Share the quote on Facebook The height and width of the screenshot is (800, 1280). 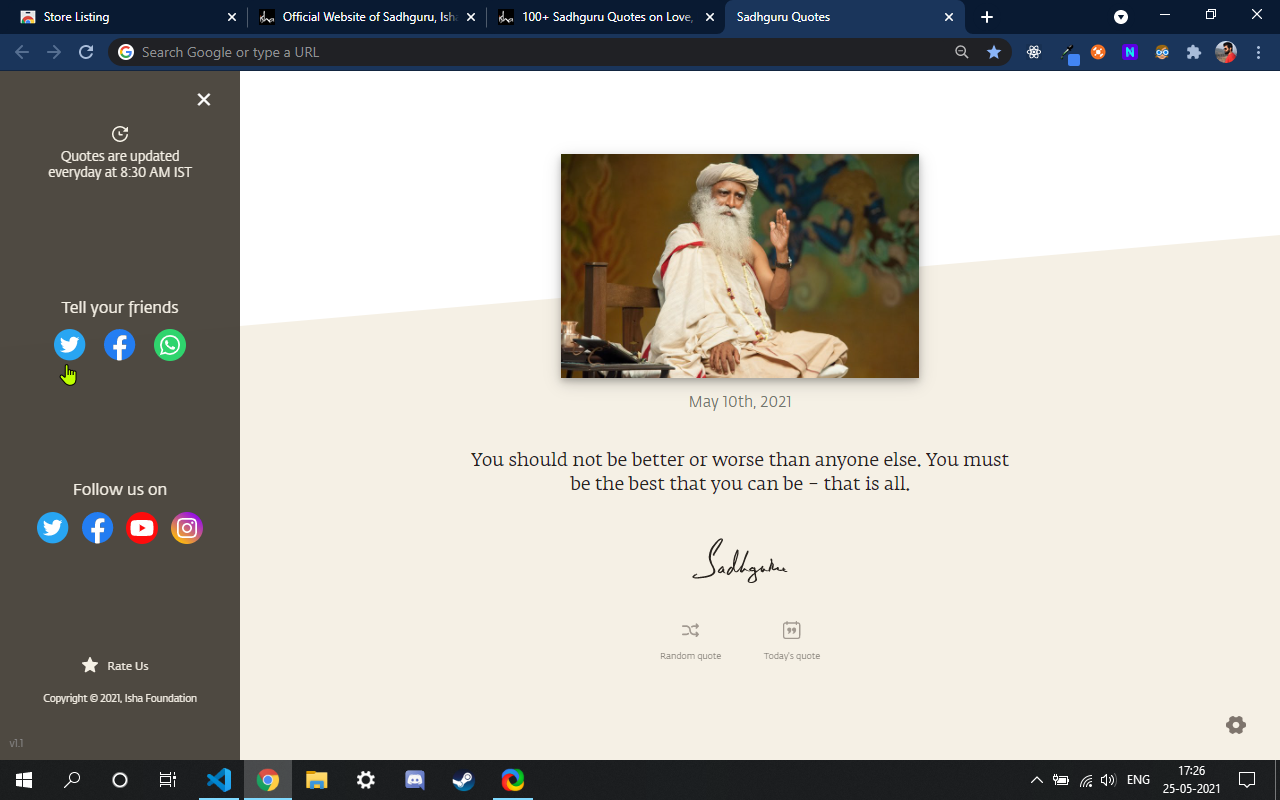(x=119, y=344)
